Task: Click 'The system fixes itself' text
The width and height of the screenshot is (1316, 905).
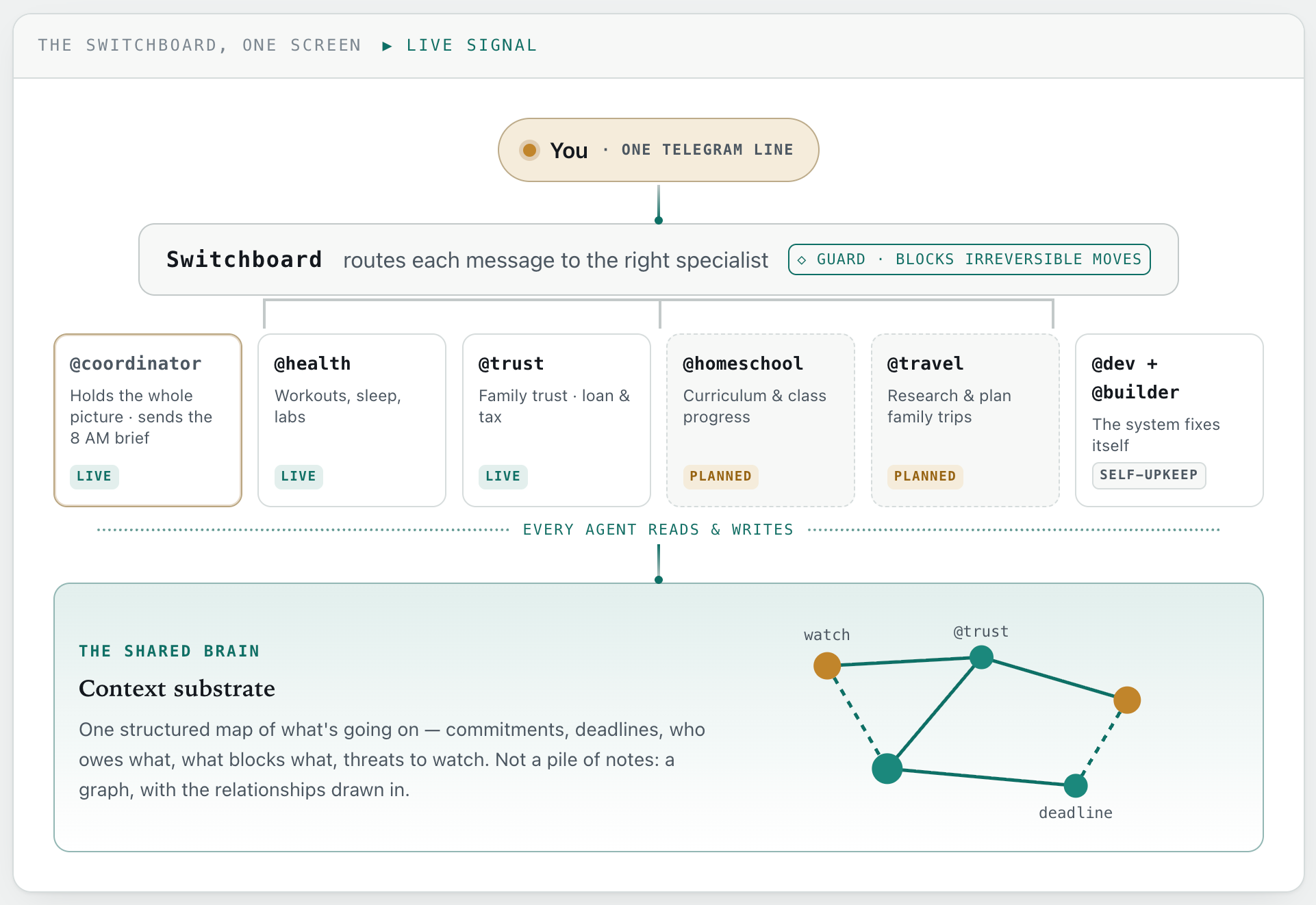Action: tap(1156, 435)
